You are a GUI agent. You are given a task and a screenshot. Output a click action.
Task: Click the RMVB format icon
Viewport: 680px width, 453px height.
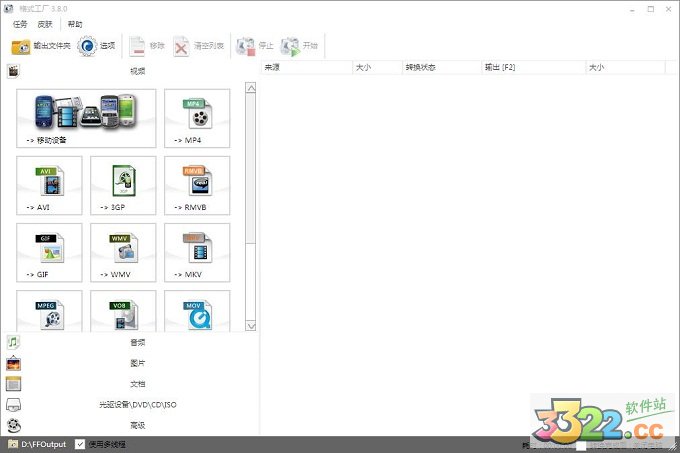(x=197, y=185)
